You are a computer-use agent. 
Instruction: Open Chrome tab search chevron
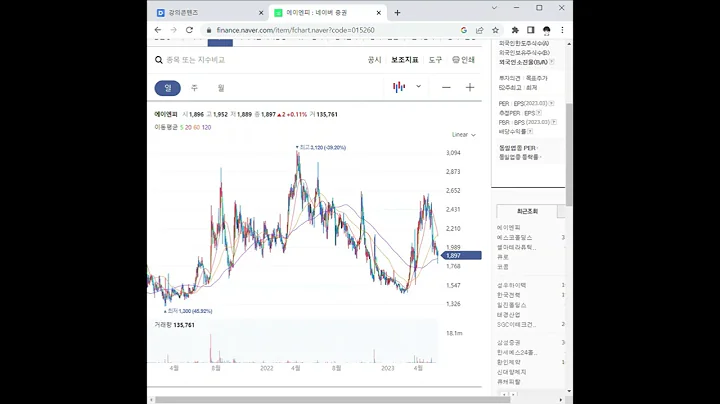pyautogui.click(x=494, y=8)
